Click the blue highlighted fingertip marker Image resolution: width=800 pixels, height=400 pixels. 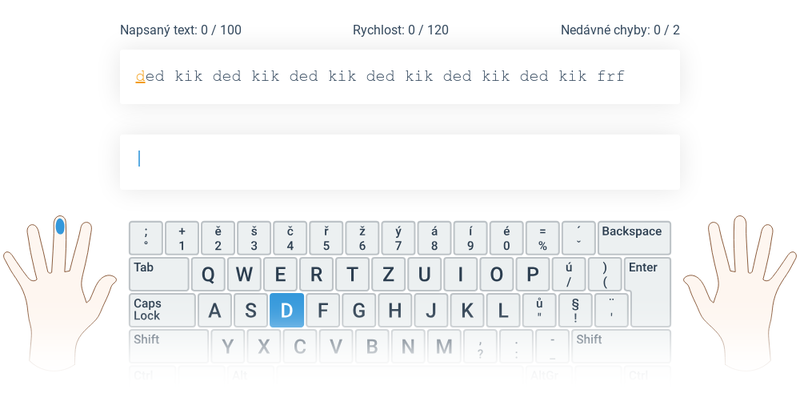[x=60, y=226]
